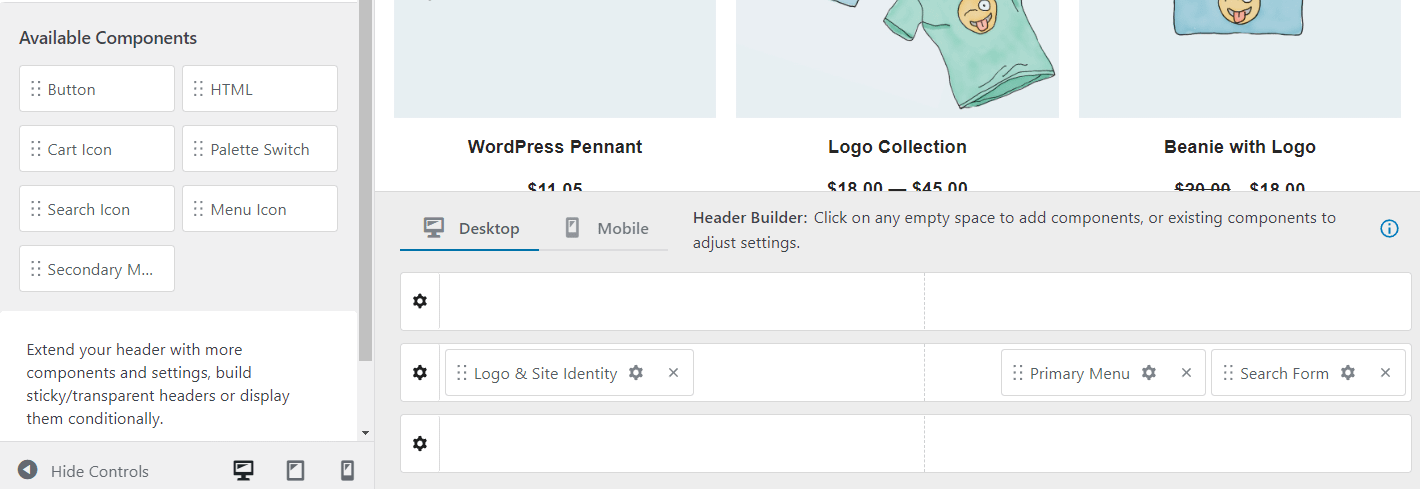This screenshot has width=1420, height=489.
Task: Click the Header Builder info icon
Action: point(1389,229)
